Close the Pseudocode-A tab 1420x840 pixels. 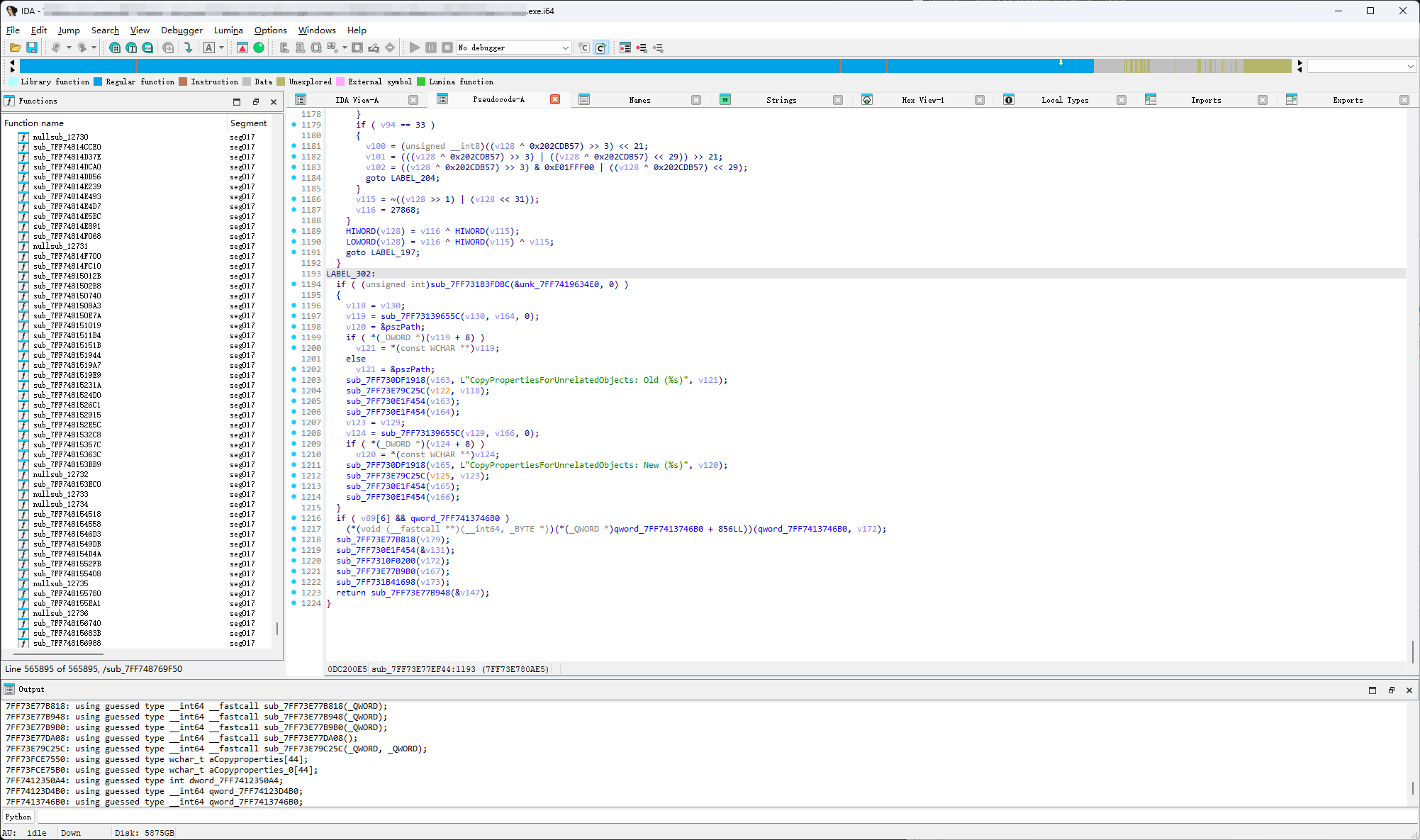(x=555, y=99)
